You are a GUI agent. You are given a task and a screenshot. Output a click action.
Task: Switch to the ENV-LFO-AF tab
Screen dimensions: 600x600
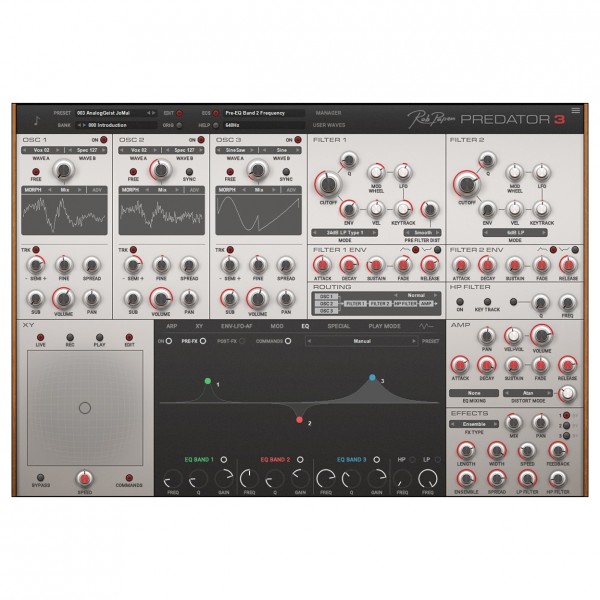click(236, 326)
